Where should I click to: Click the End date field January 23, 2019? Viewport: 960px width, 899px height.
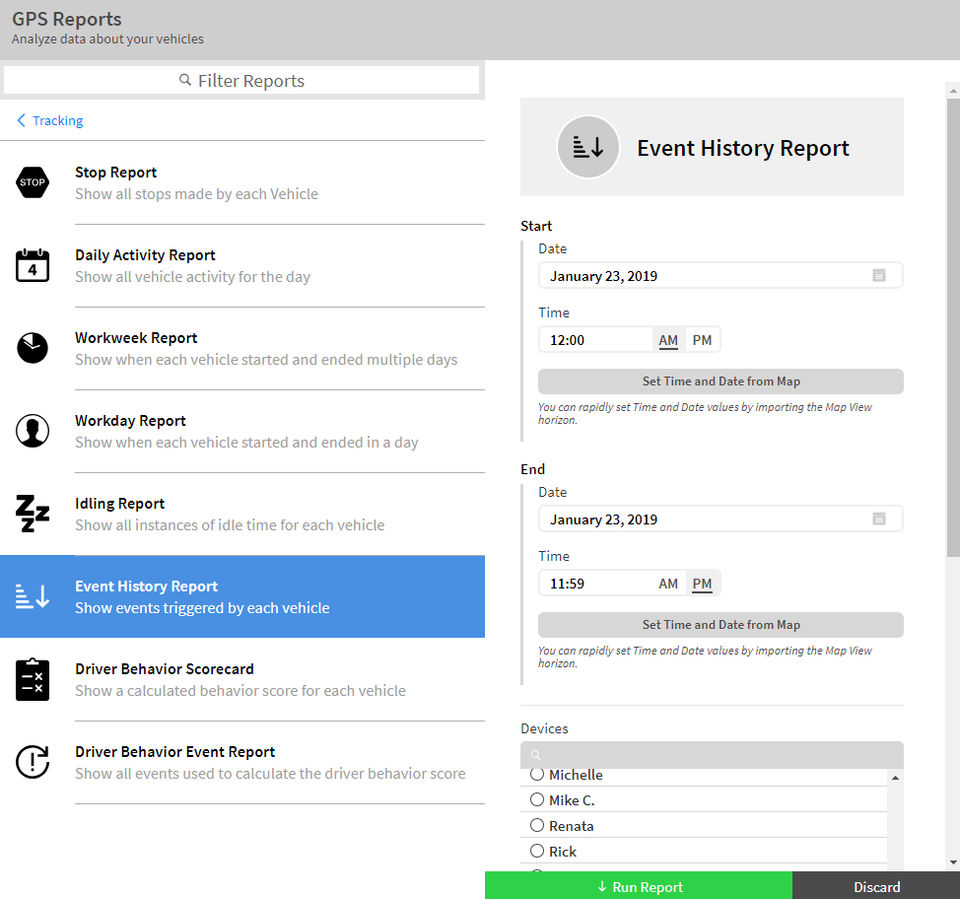(721, 519)
